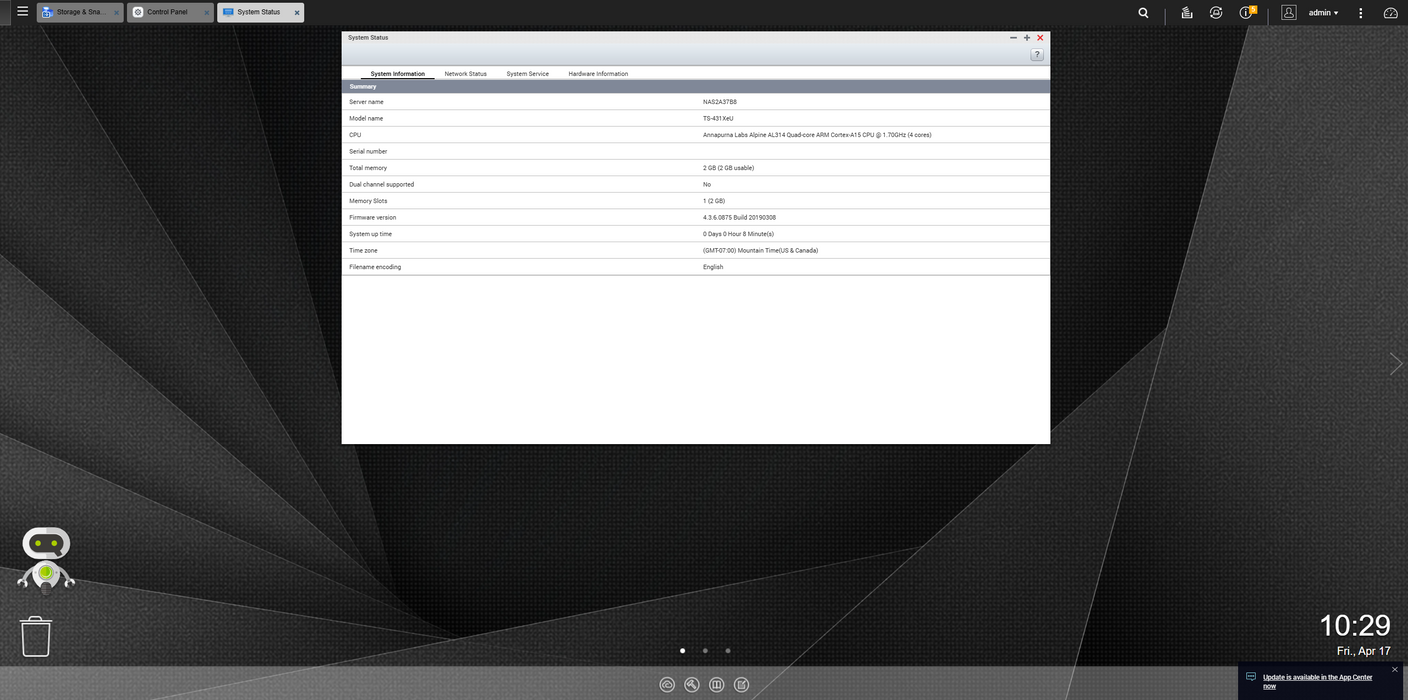Open the search magnifier in top bar
Viewport: 1408px width, 700px height.
click(x=1144, y=13)
